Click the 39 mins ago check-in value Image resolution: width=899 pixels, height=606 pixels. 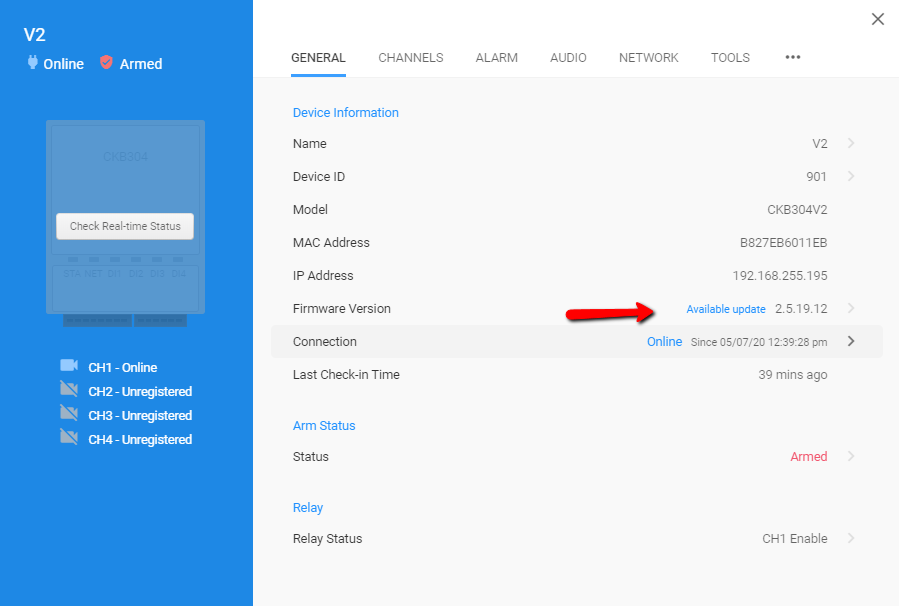coord(792,375)
